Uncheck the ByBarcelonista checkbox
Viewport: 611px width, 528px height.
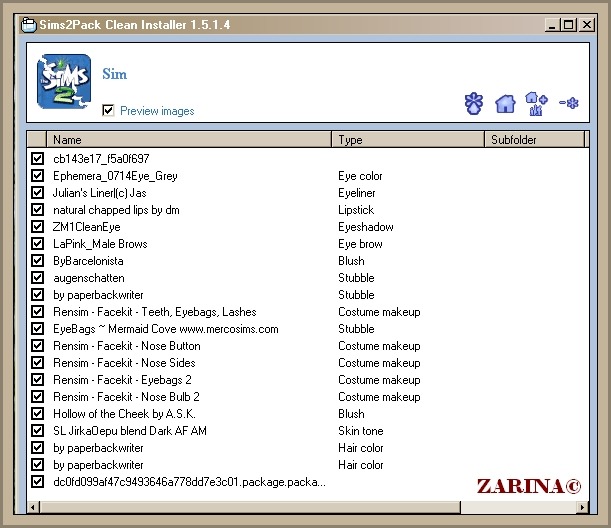37,261
